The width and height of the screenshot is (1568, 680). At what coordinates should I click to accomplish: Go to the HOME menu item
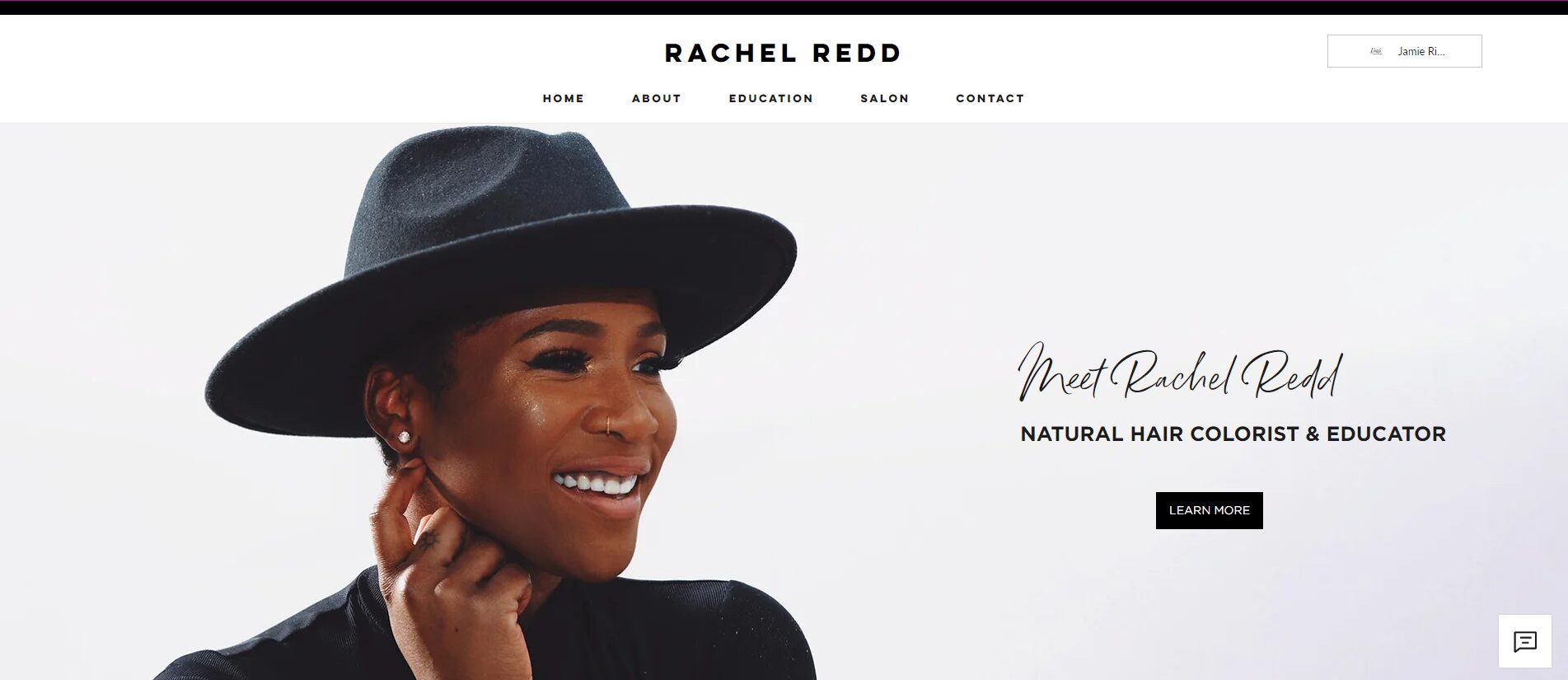564,98
